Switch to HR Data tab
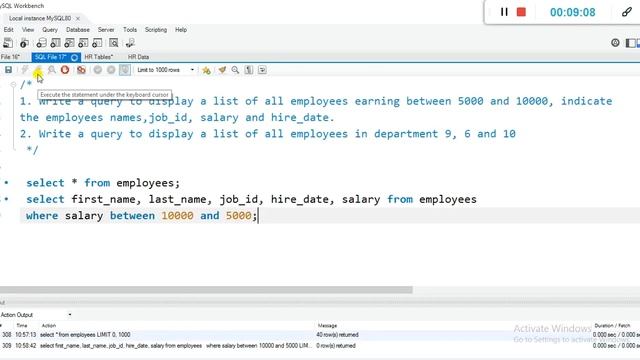The image size is (640, 360). pyautogui.click(x=138, y=57)
